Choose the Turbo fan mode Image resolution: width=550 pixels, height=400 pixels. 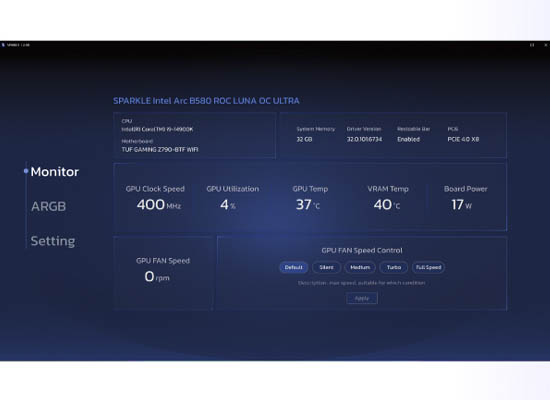(x=394, y=267)
